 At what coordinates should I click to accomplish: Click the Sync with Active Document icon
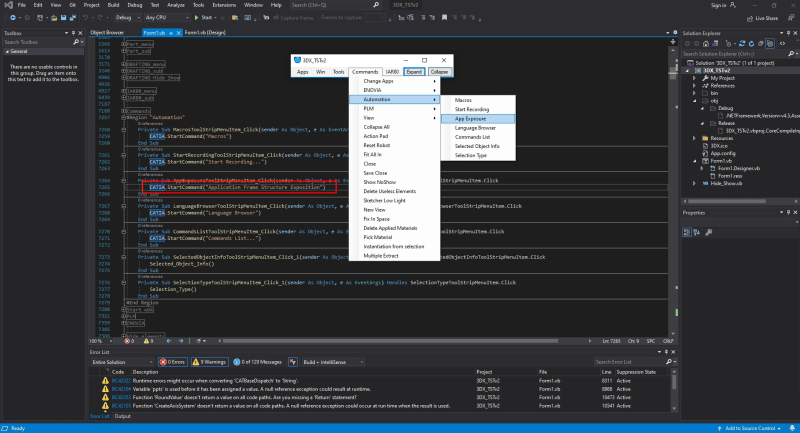[742, 44]
